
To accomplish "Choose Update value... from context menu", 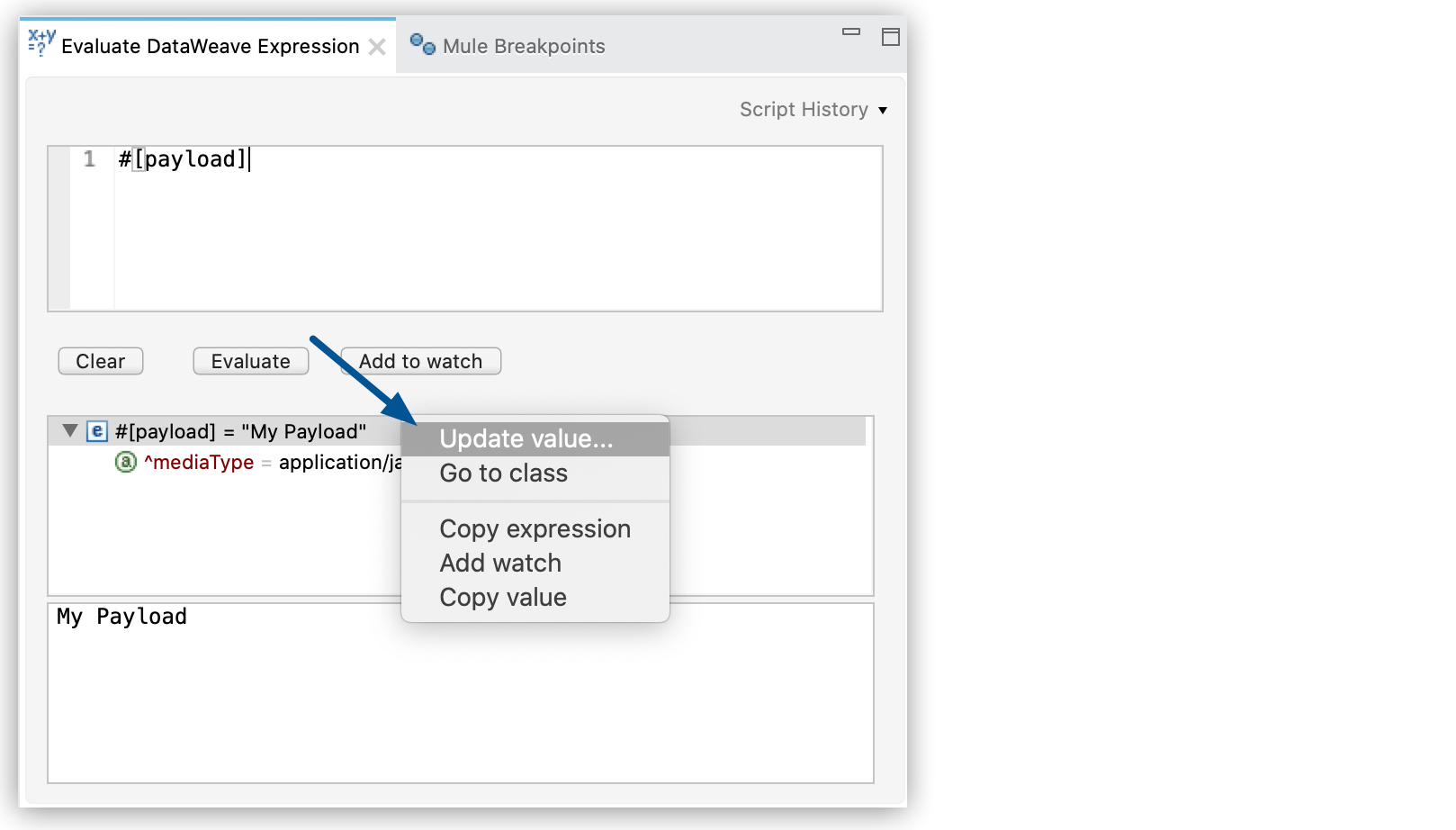I will 526,439.
